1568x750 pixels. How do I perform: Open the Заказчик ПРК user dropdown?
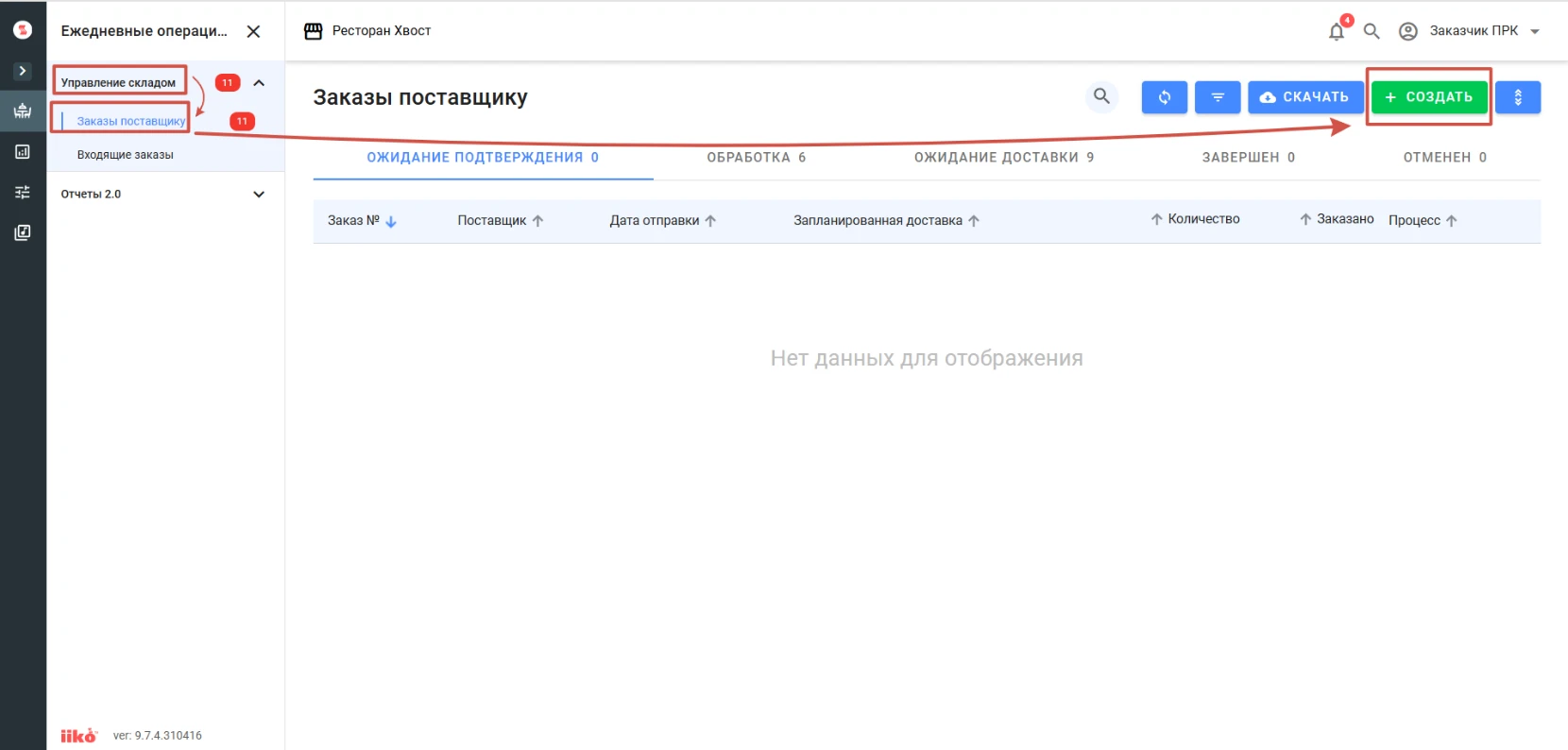pos(1469,31)
